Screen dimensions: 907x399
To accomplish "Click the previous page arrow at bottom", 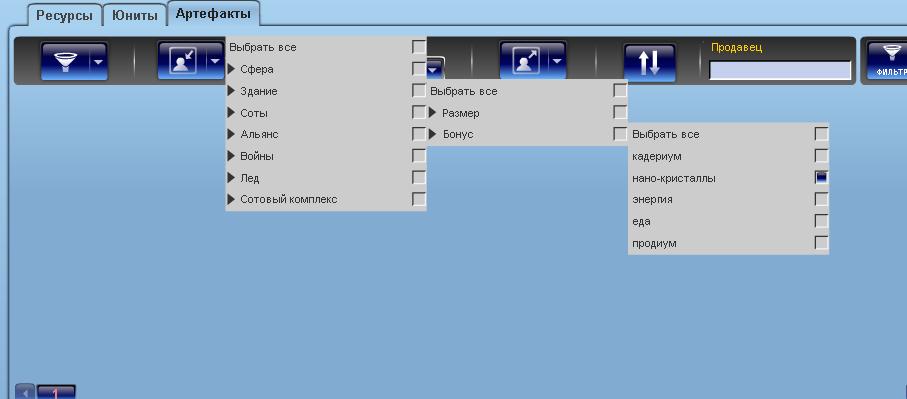I will [x=24, y=392].
